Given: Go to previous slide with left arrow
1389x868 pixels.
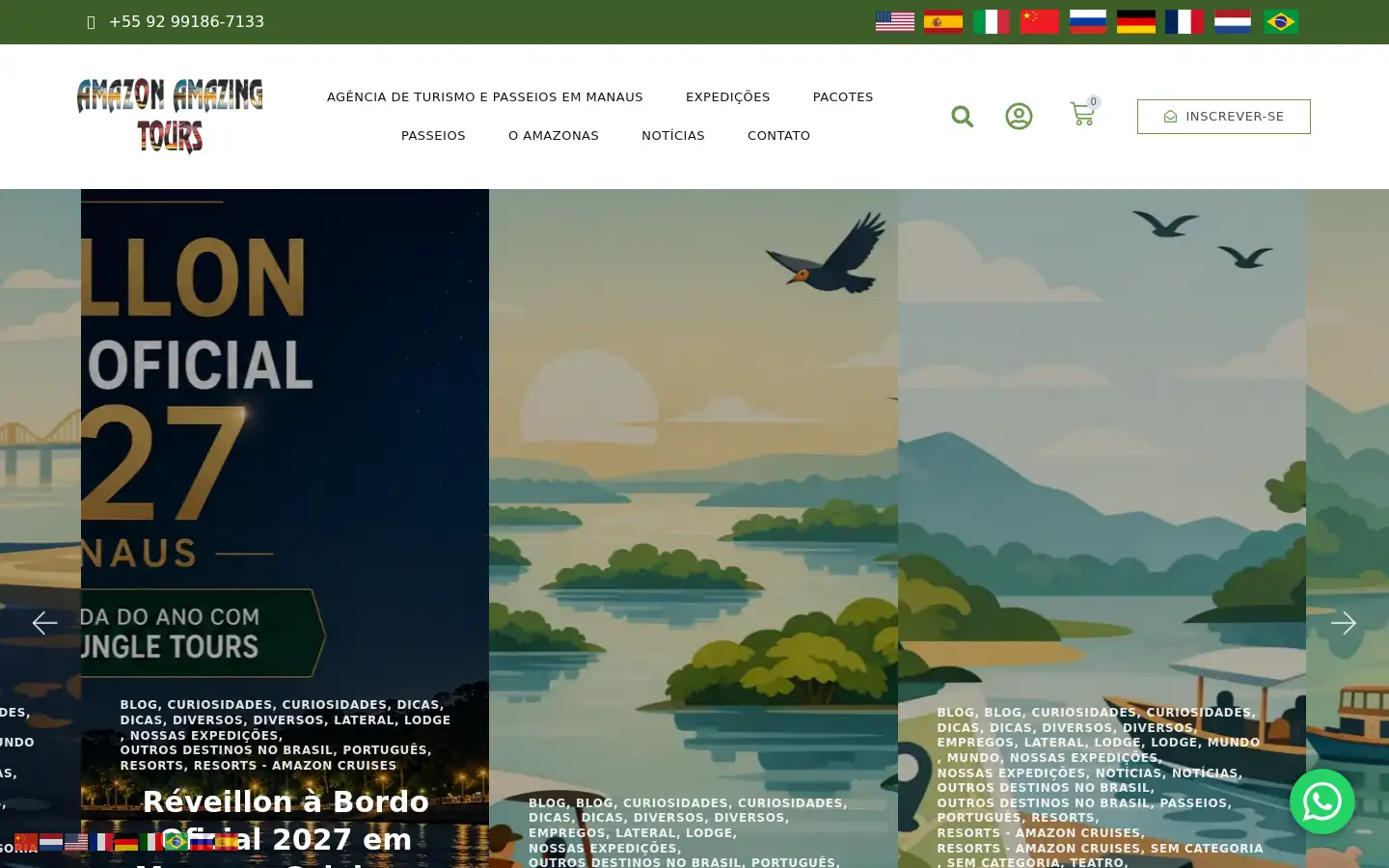Looking at the screenshot, I should (44, 623).
